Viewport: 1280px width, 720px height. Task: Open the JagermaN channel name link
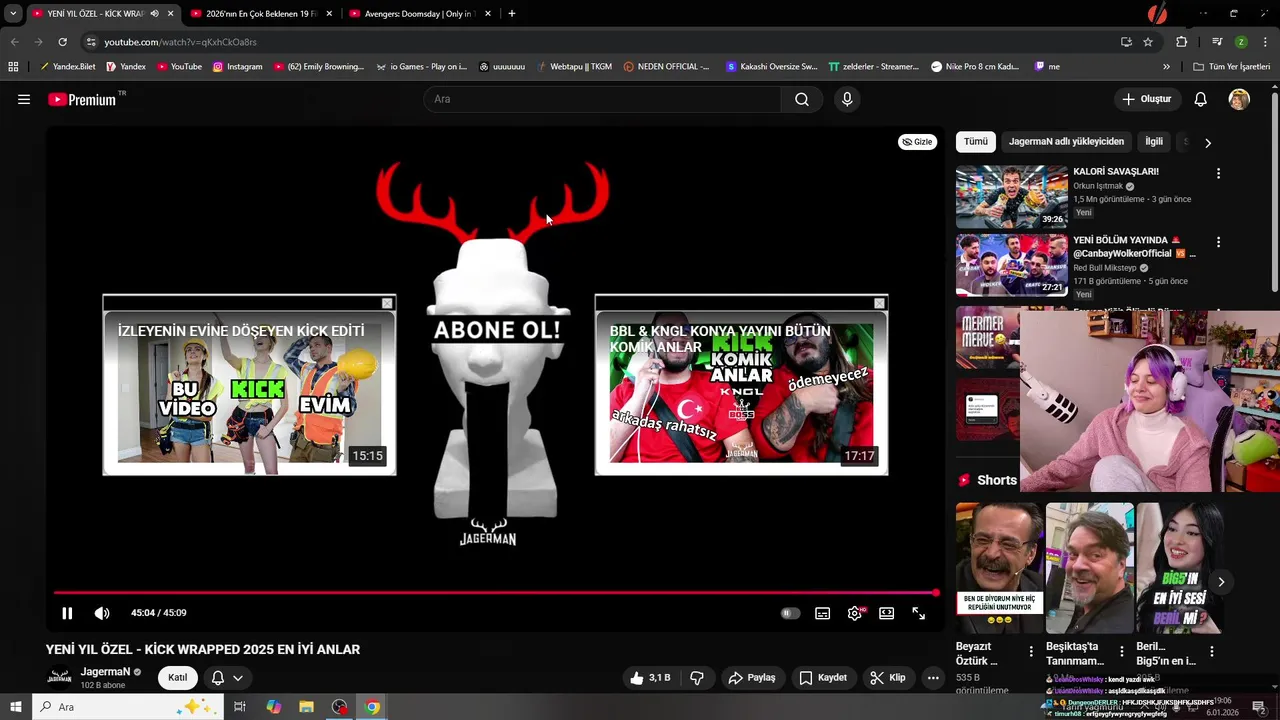tap(105, 672)
